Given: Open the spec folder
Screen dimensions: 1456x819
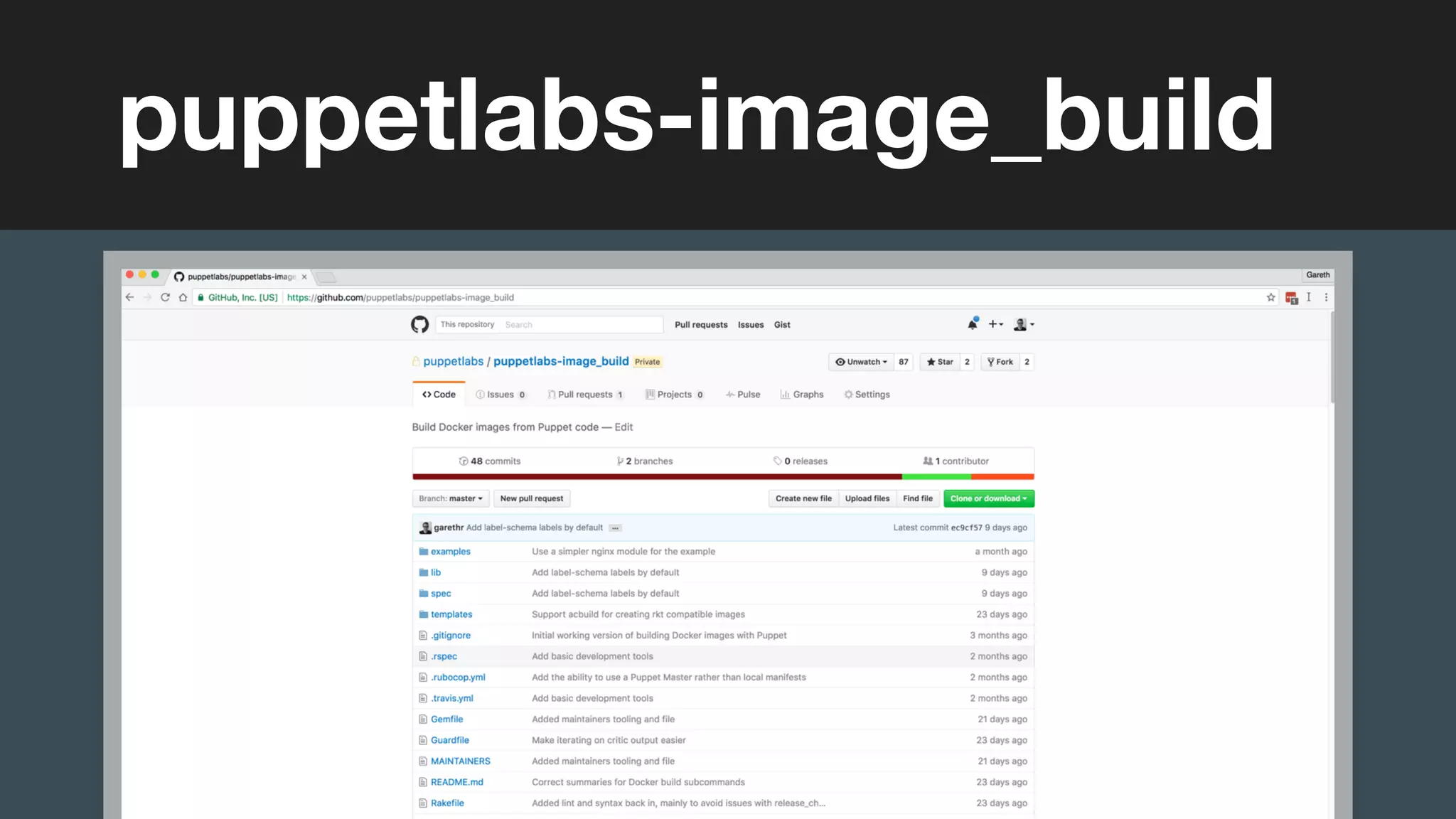Looking at the screenshot, I should click(441, 594).
